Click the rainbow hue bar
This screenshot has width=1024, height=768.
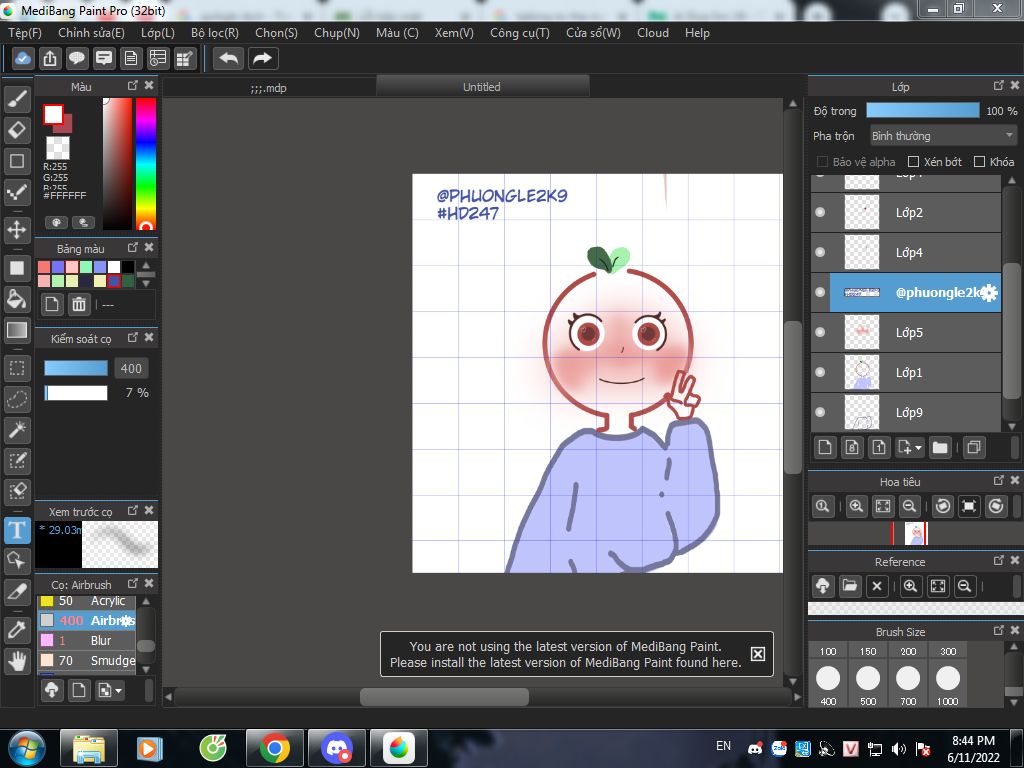pyautogui.click(x=146, y=163)
